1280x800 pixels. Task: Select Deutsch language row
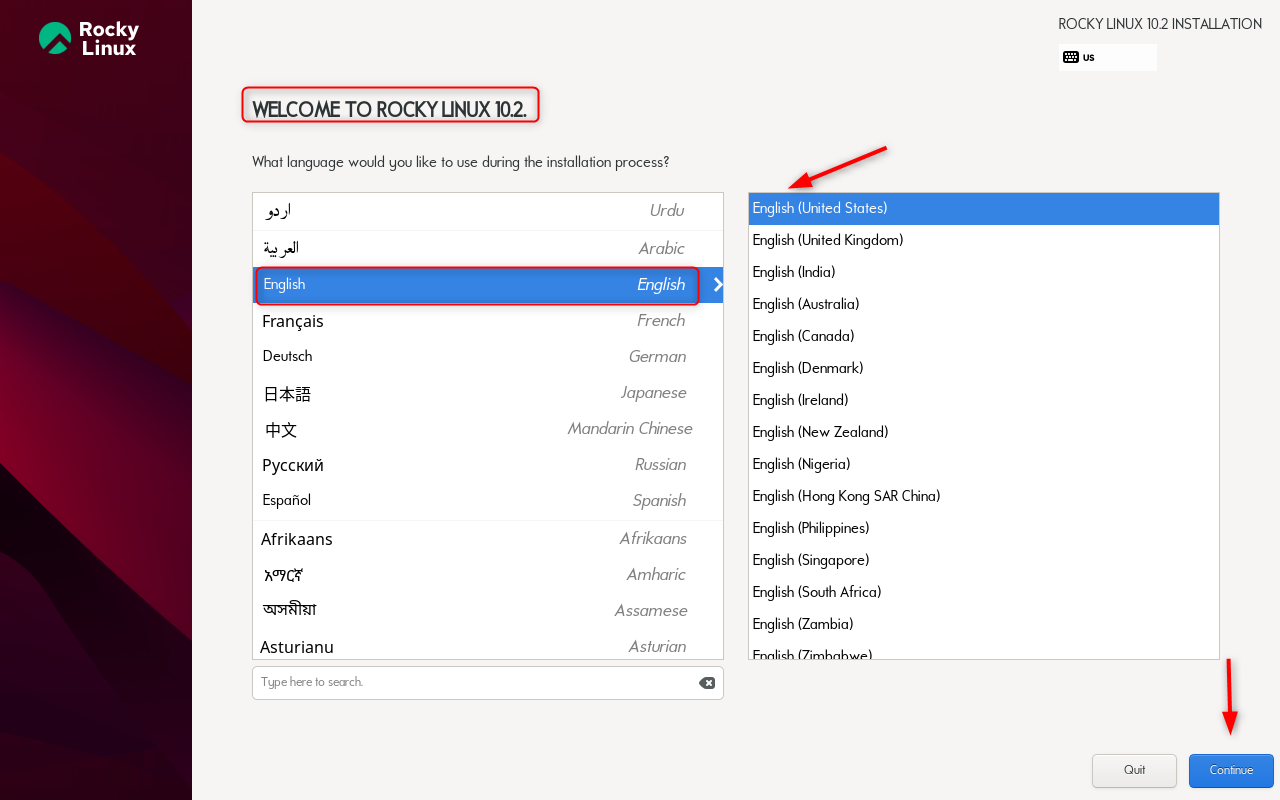click(x=488, y=357)
